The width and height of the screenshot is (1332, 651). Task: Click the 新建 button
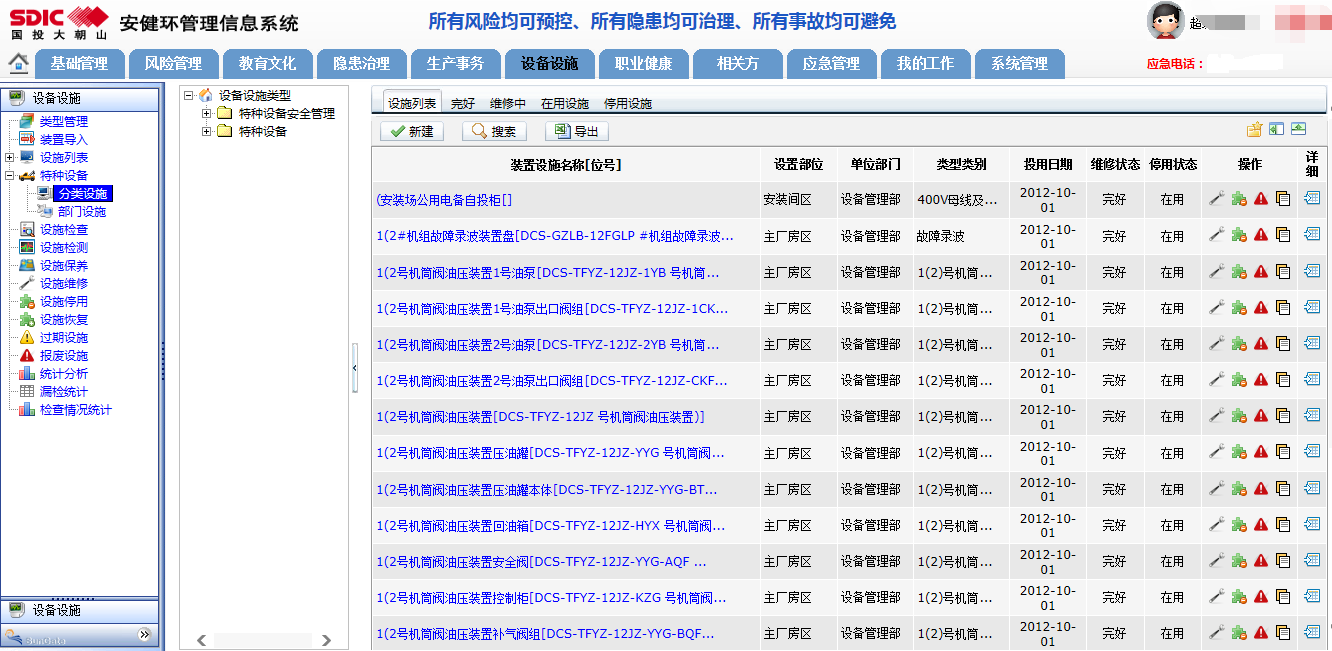click(x=412, y=132)
